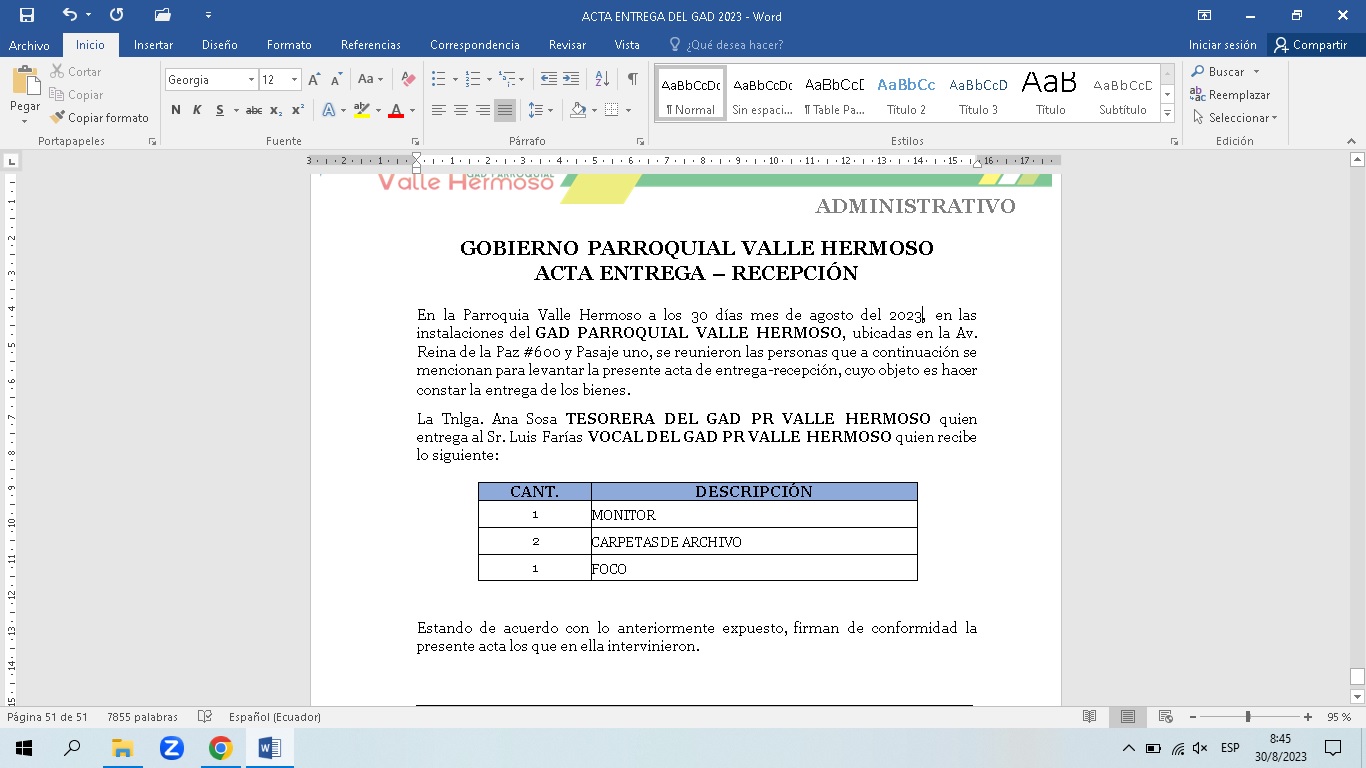The image size is (1366, 768).
Task: Toggle paragraph marks (¶) display
Action: (632, 79)
